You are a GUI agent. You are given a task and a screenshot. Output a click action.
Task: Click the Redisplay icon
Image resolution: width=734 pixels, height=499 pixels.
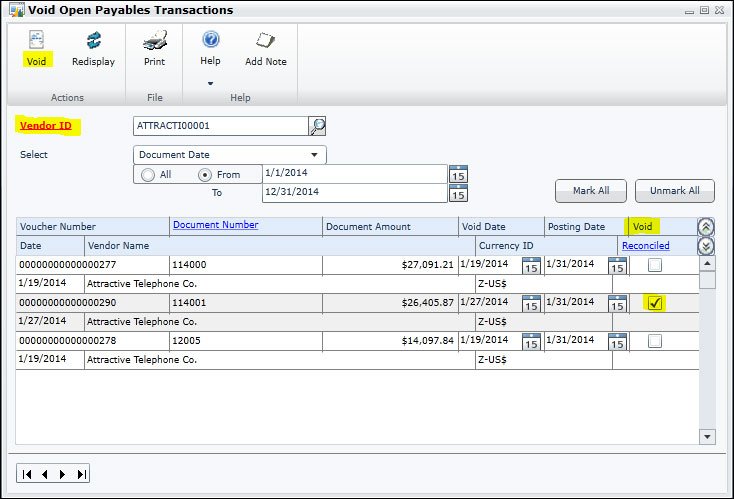94,40
